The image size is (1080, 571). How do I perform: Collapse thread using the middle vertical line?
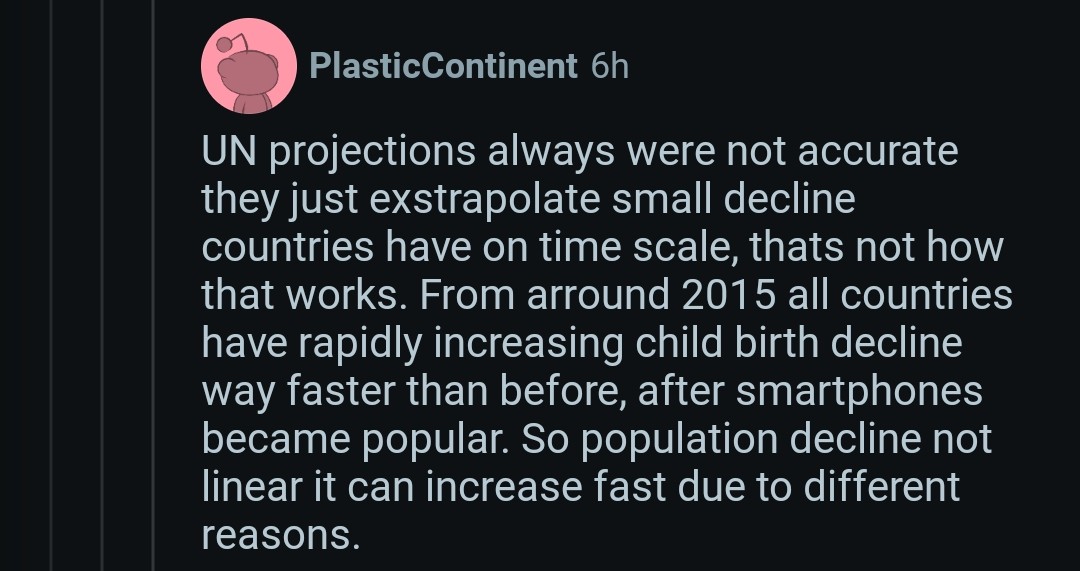[x=103, y=285]
